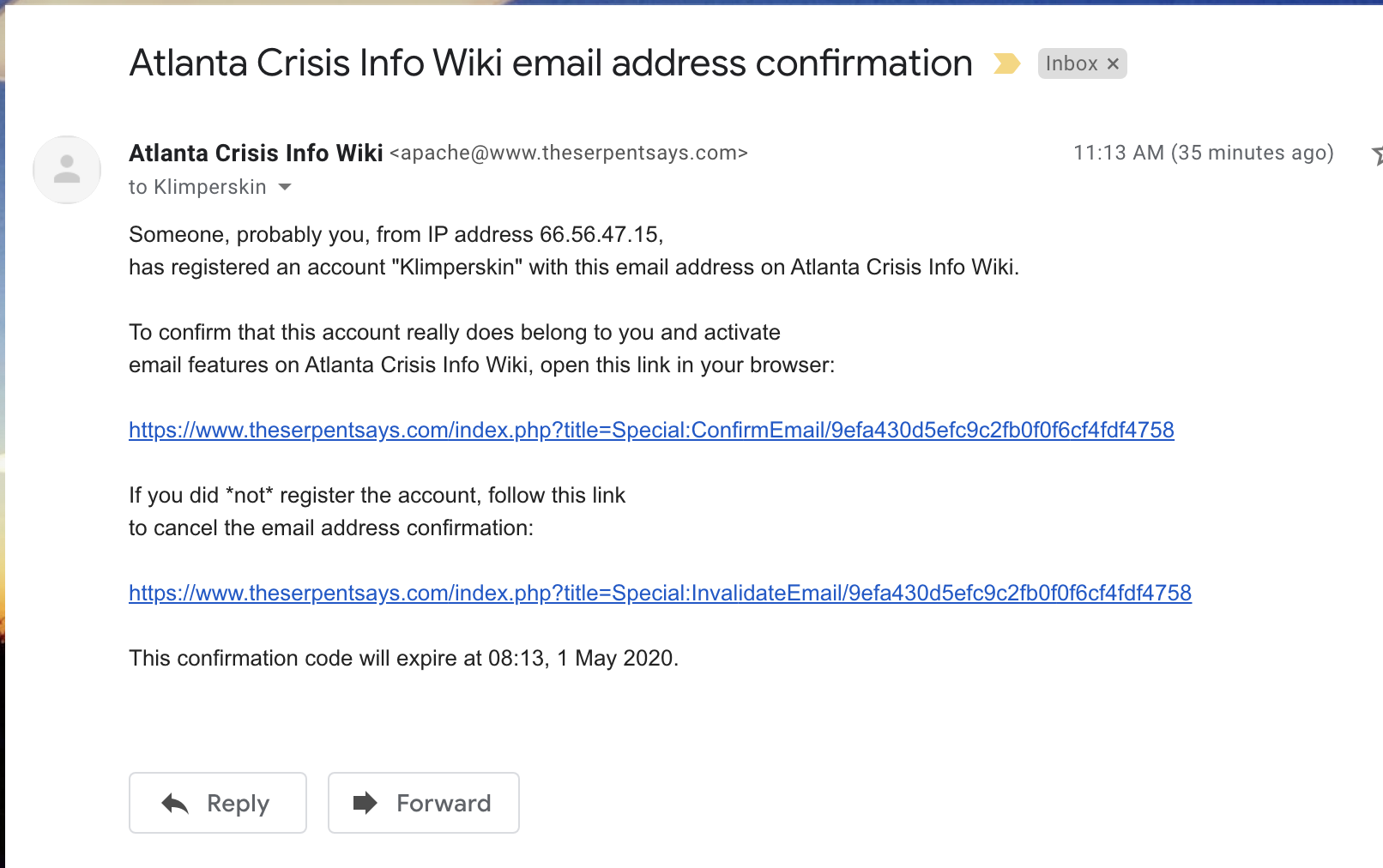1383x868 pixels.
Task: Click the yellow importance marker icon
Action: pyautogui.click(x=1006, y=63)
